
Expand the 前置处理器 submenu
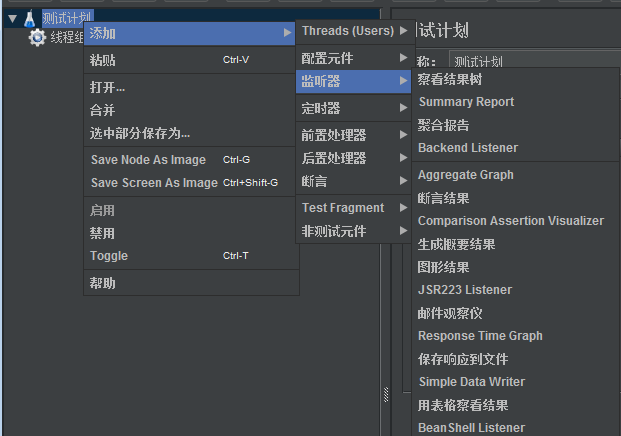(x=354, y=135)
